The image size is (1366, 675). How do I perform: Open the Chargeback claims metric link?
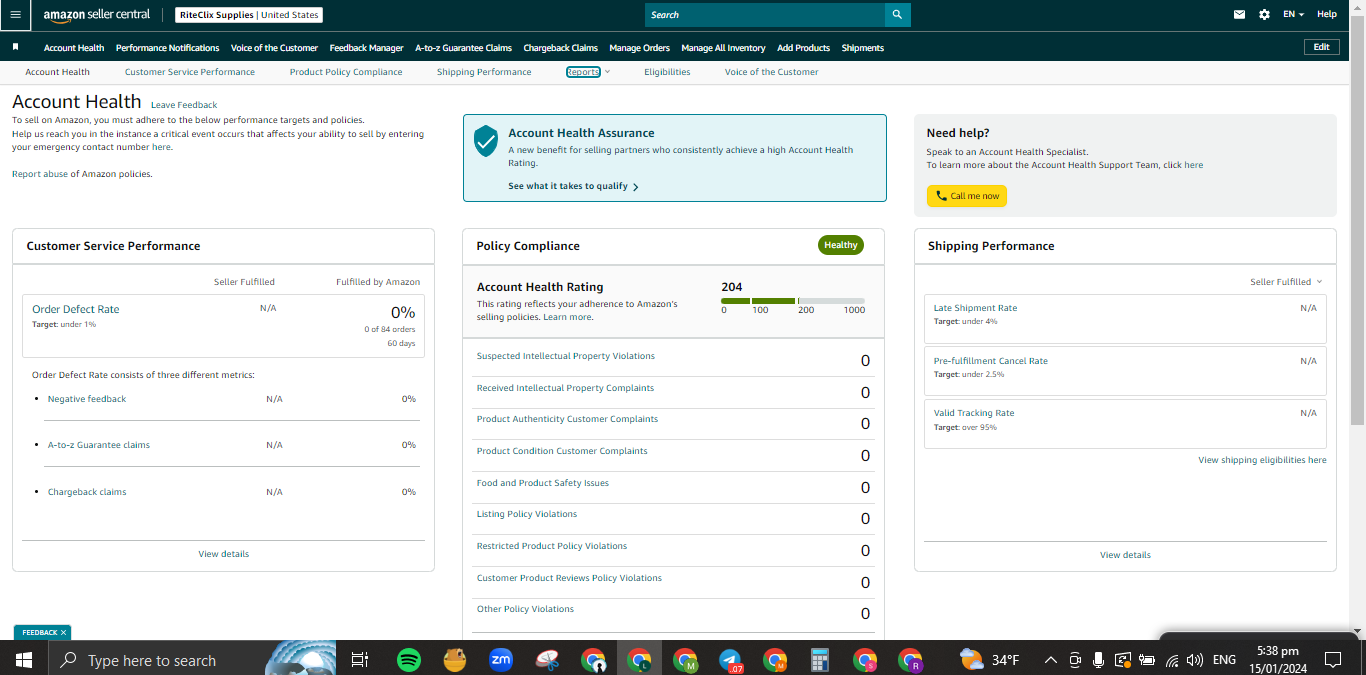click(87, 492)
